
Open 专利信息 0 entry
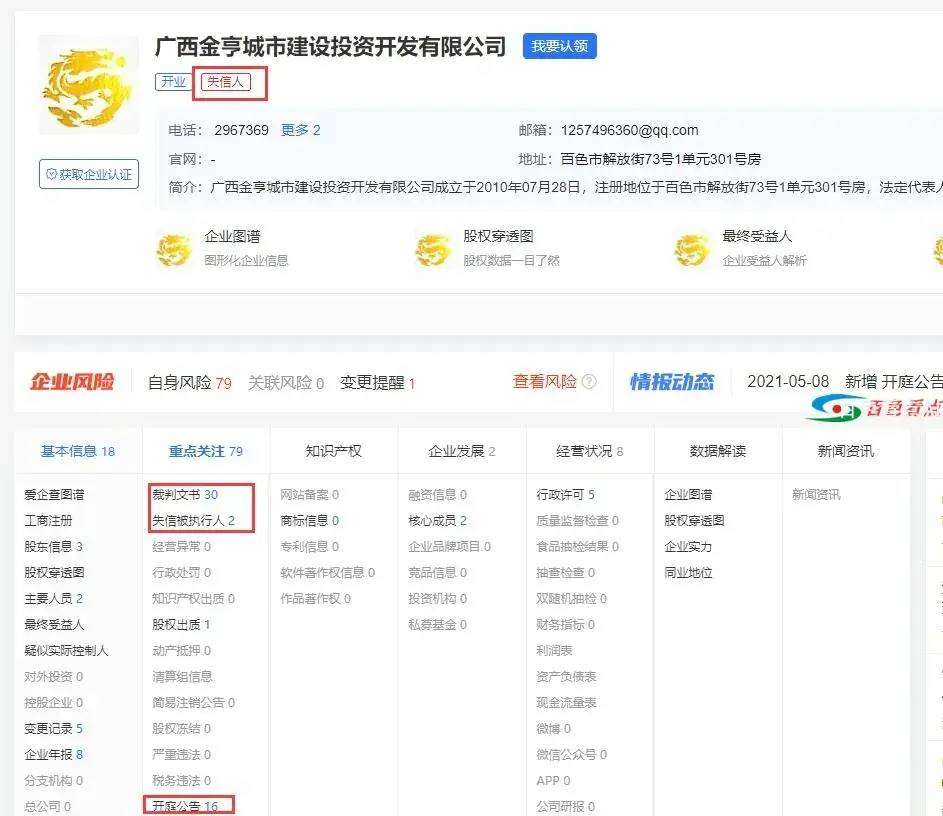(310, 547)
